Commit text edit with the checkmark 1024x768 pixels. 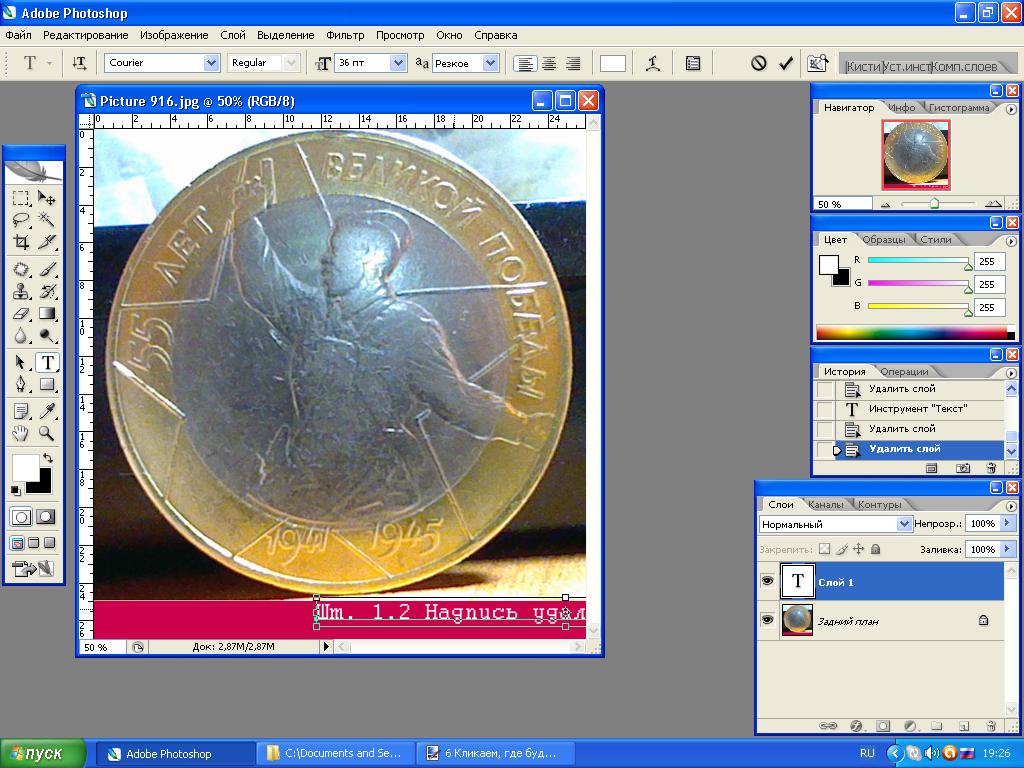786,63
